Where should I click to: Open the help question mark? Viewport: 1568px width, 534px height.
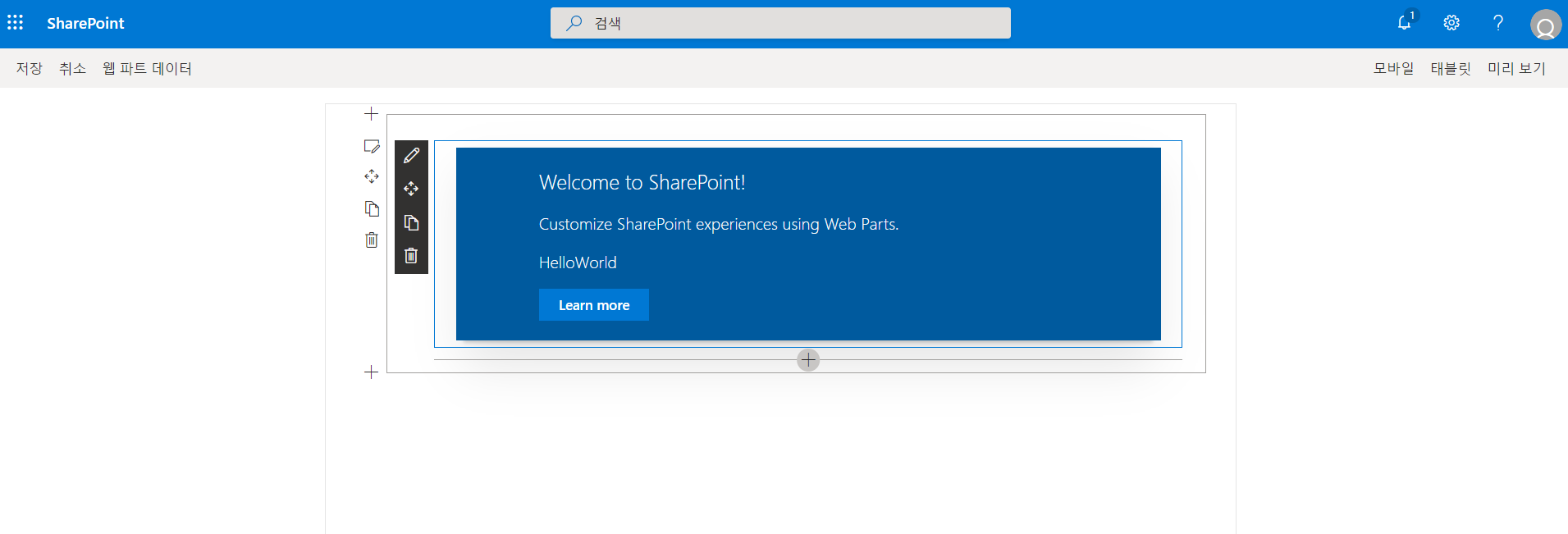[x=1498, y=23]
